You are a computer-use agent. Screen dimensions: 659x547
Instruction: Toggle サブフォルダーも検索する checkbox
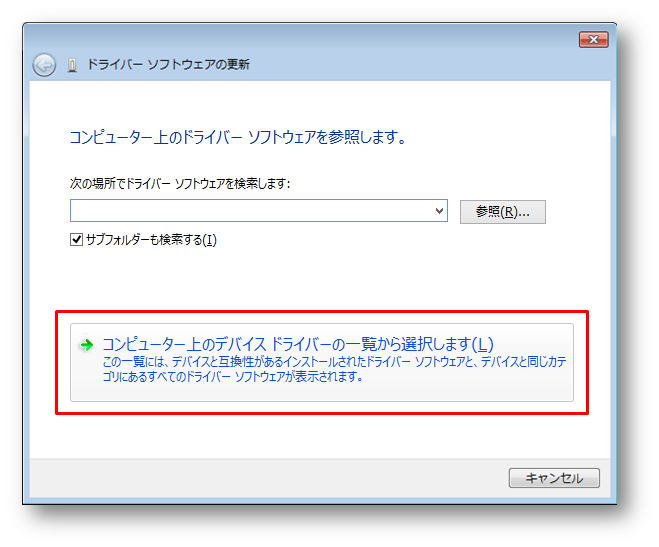[x=76, y=239]
